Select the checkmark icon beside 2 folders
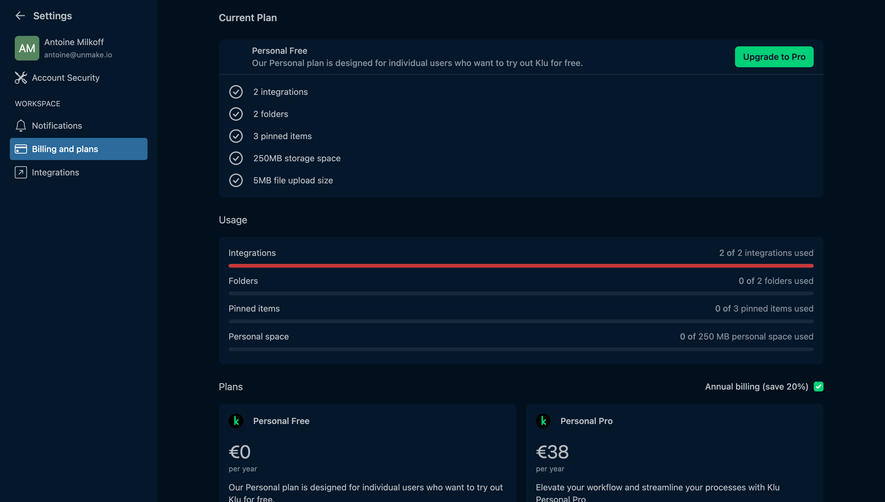 [x=236, y=114]
